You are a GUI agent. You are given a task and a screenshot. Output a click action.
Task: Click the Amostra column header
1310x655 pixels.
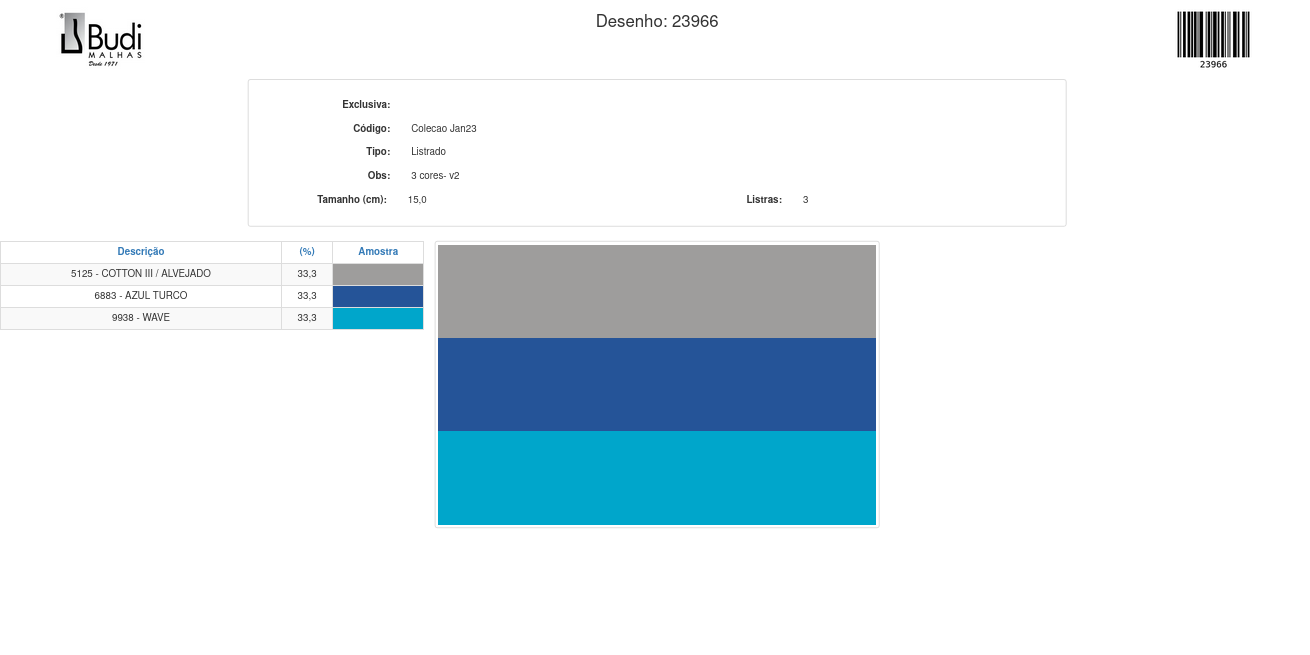point(378,252)
